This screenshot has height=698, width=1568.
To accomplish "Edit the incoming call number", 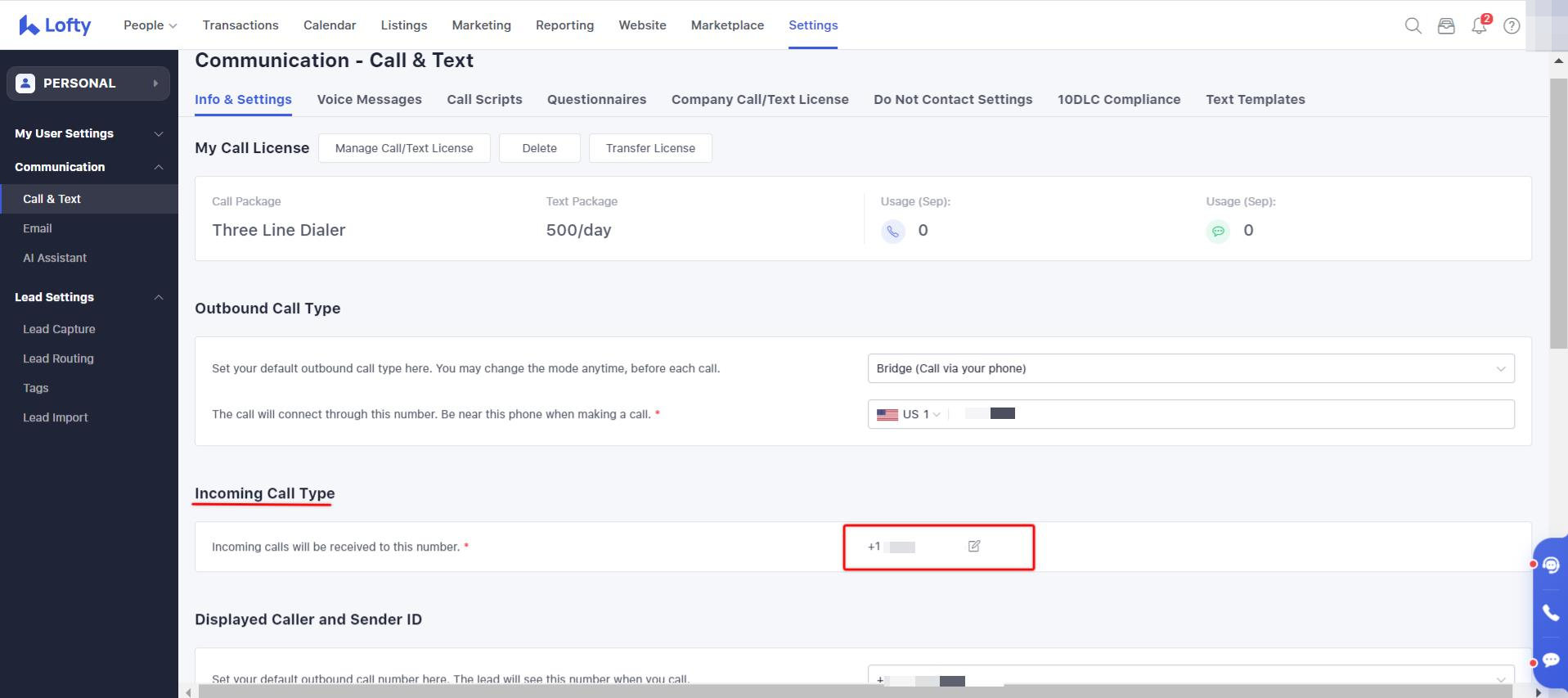I will pos(974,546).
